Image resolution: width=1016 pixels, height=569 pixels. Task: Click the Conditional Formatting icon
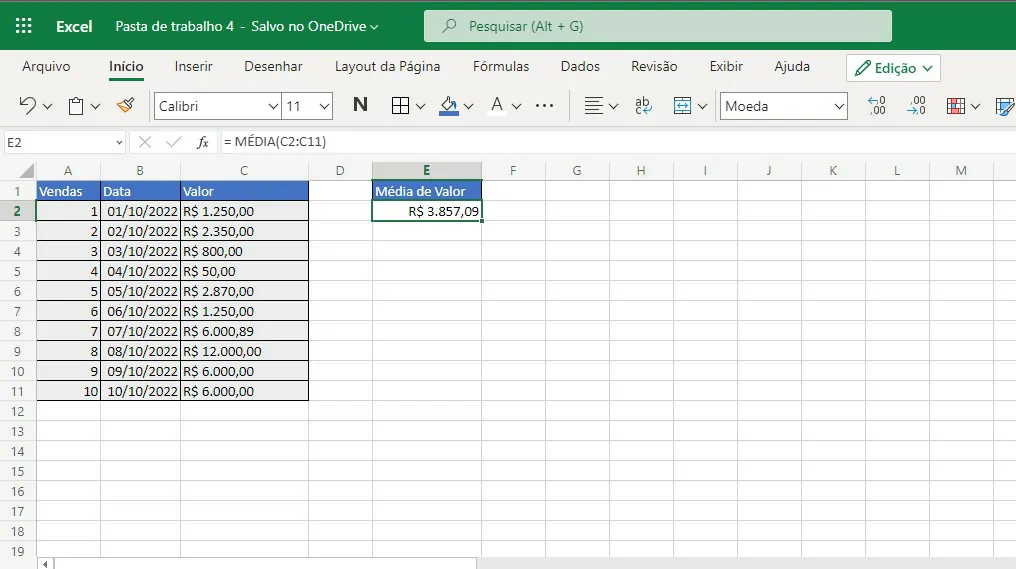[956, 106]
